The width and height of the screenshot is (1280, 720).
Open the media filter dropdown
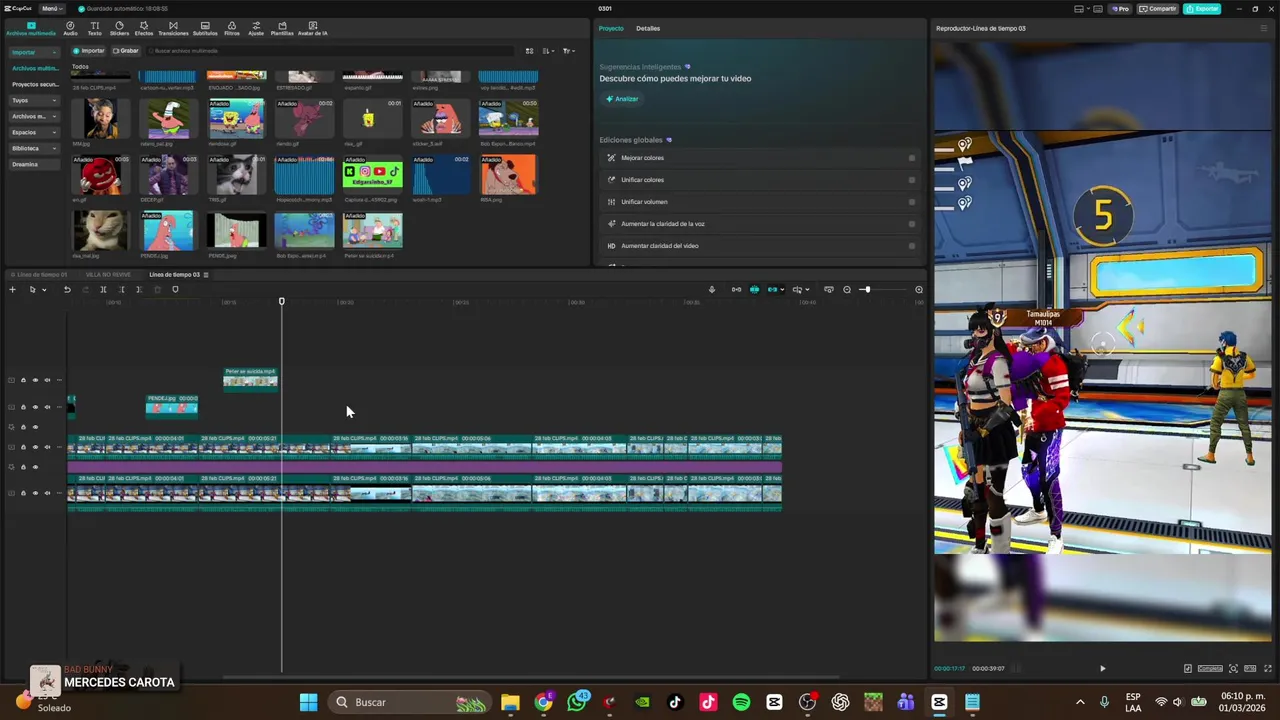click(568, 51)
